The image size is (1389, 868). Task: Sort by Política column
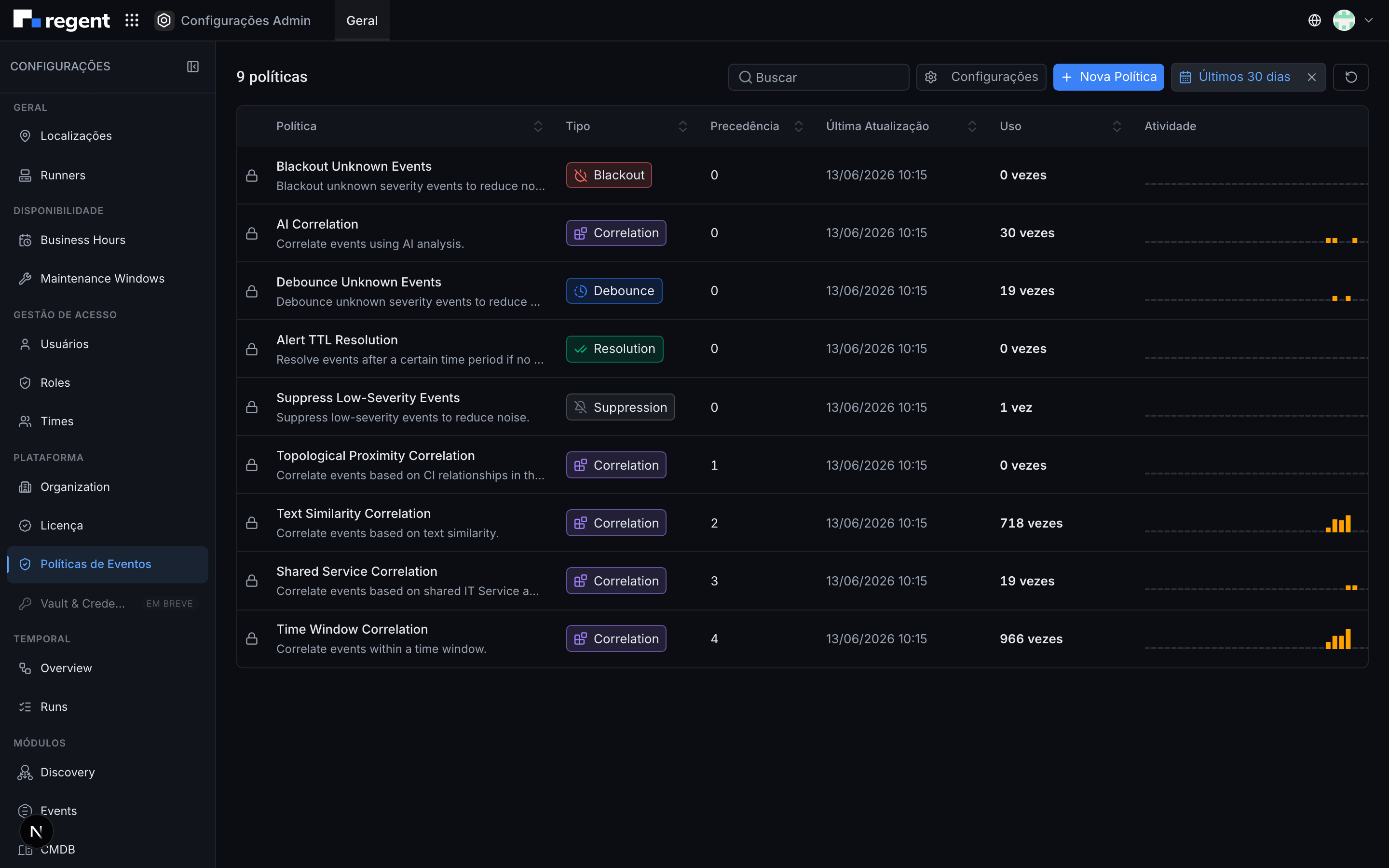tap(538, 126)
